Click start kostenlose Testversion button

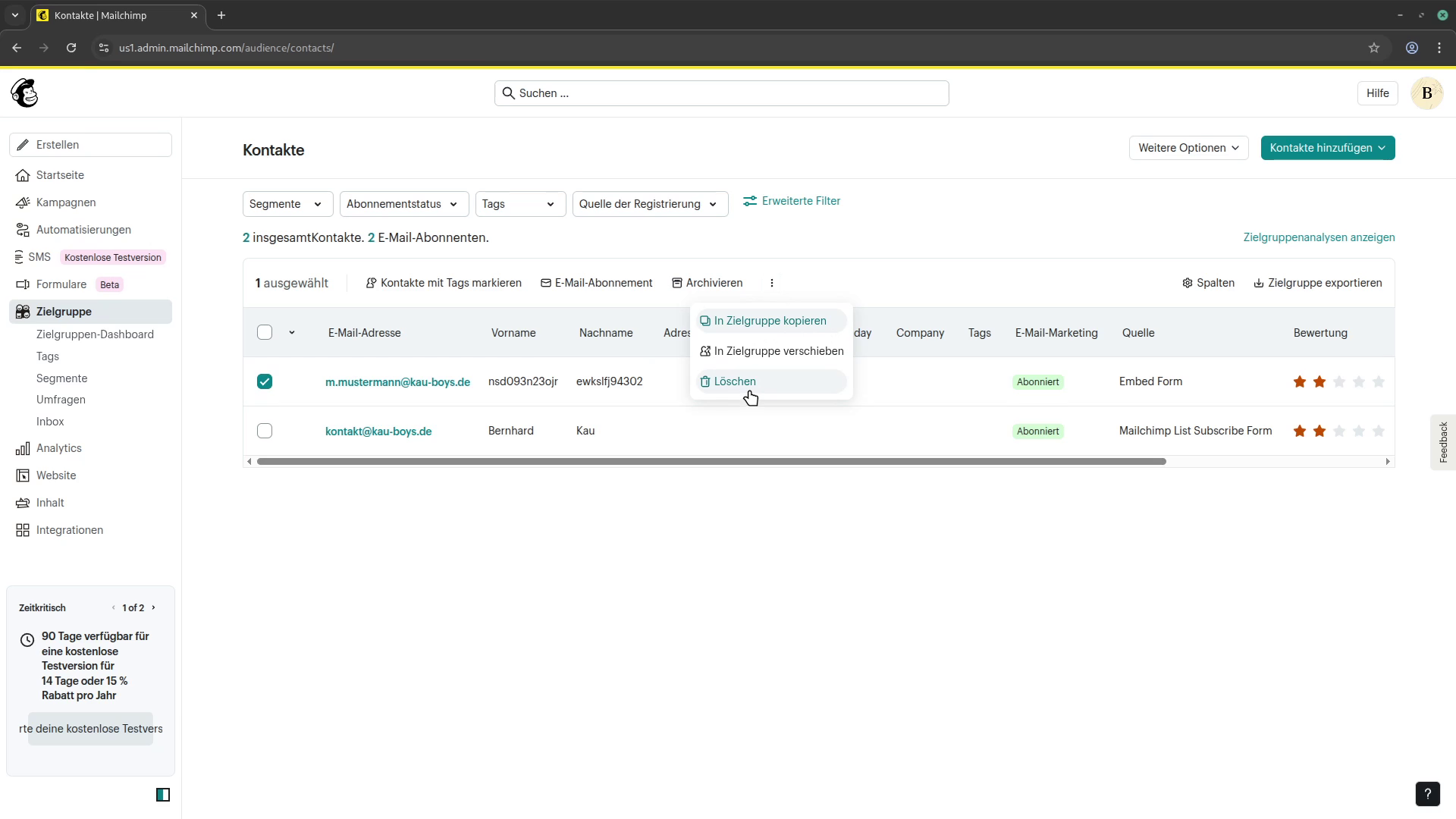coord(90,729)
